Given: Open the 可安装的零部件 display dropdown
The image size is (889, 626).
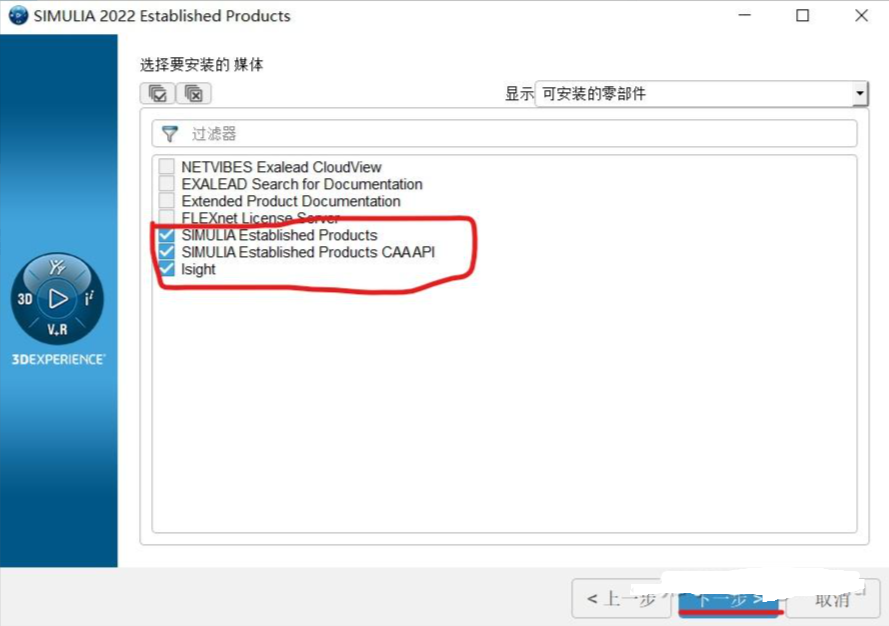Looking at the screenshot, I should click(x=701, y=93).
